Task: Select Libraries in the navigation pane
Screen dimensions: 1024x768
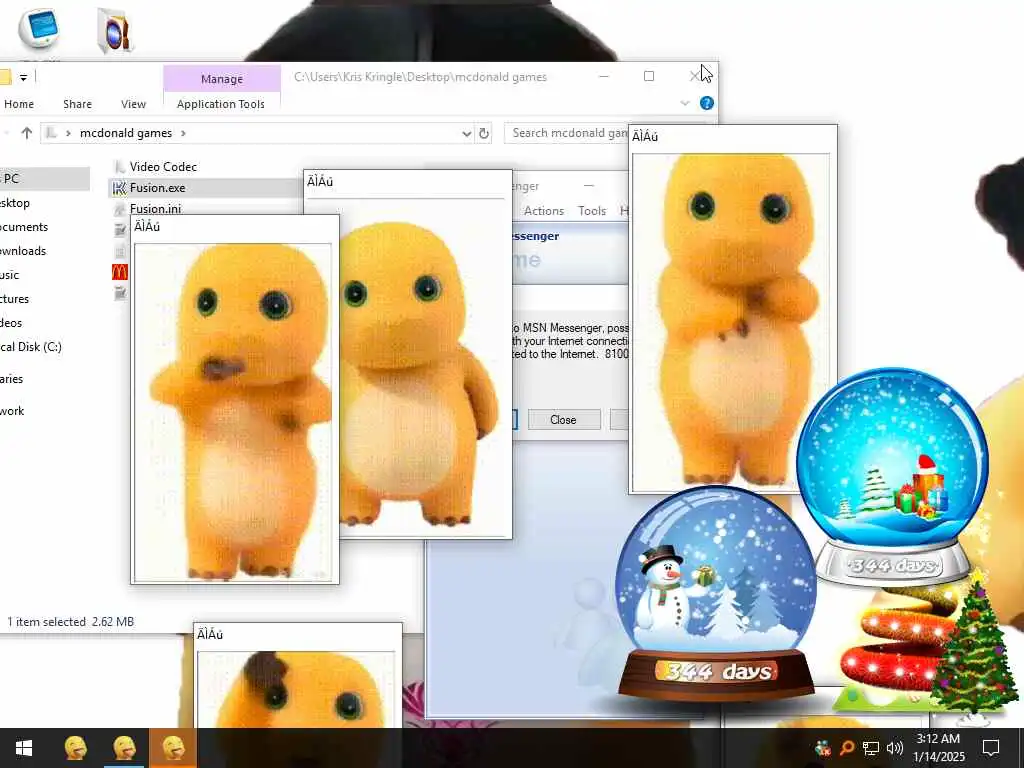Action: pyautogui.click(x=12, y=379)
